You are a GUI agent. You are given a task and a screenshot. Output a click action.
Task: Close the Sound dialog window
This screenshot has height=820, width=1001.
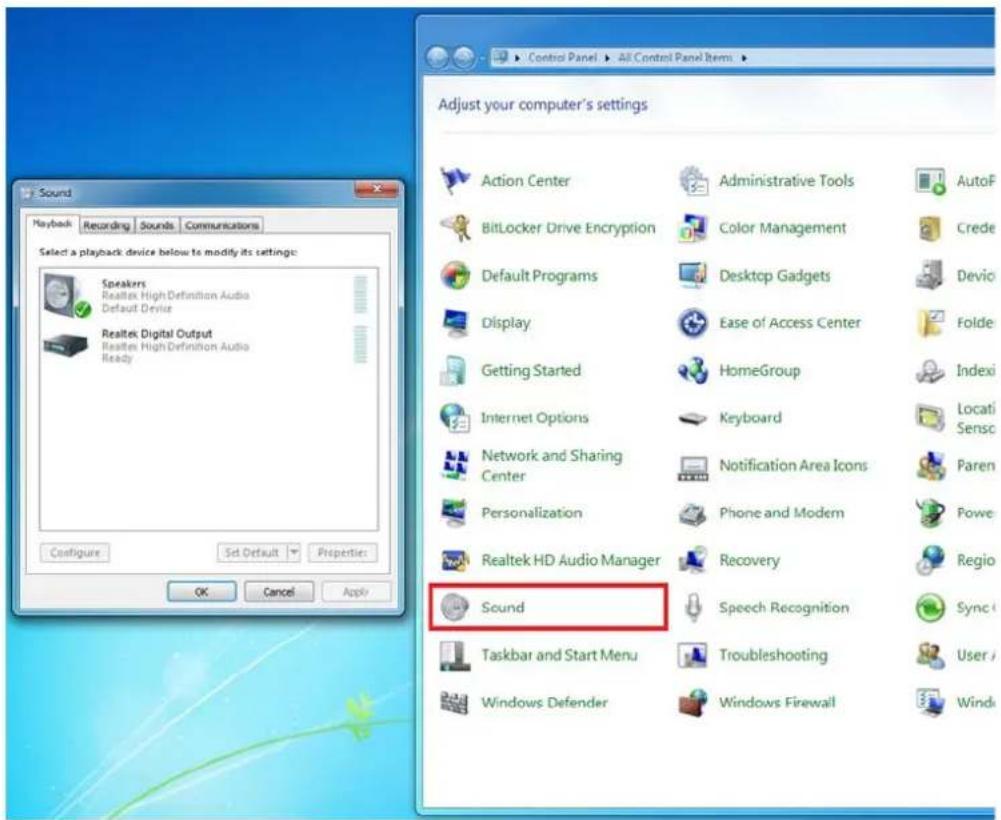click(x=377, y=189)
